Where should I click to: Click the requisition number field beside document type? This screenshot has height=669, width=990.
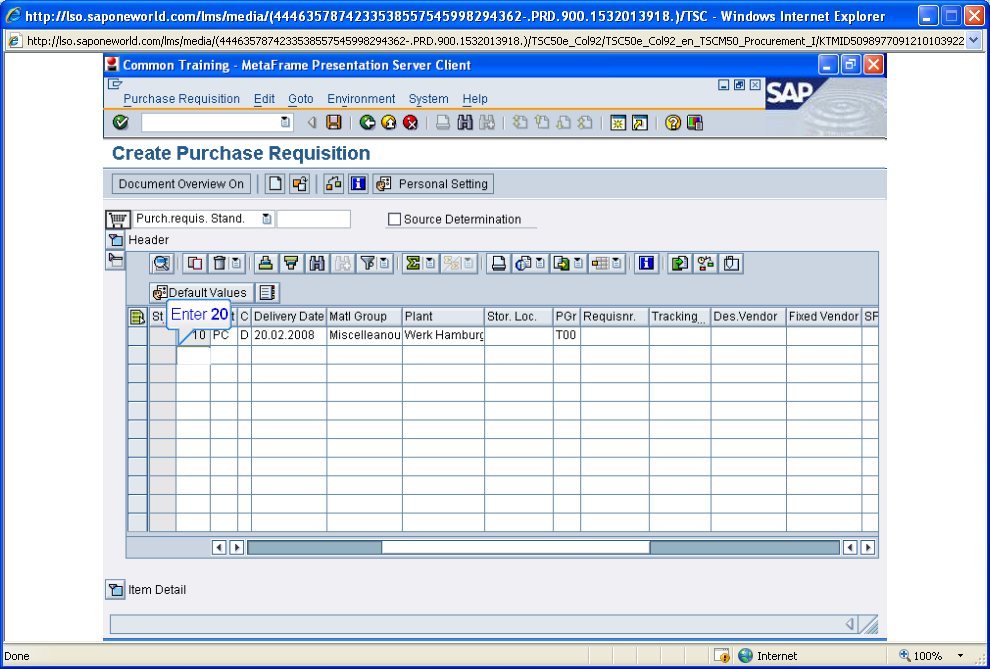(314, 219)
